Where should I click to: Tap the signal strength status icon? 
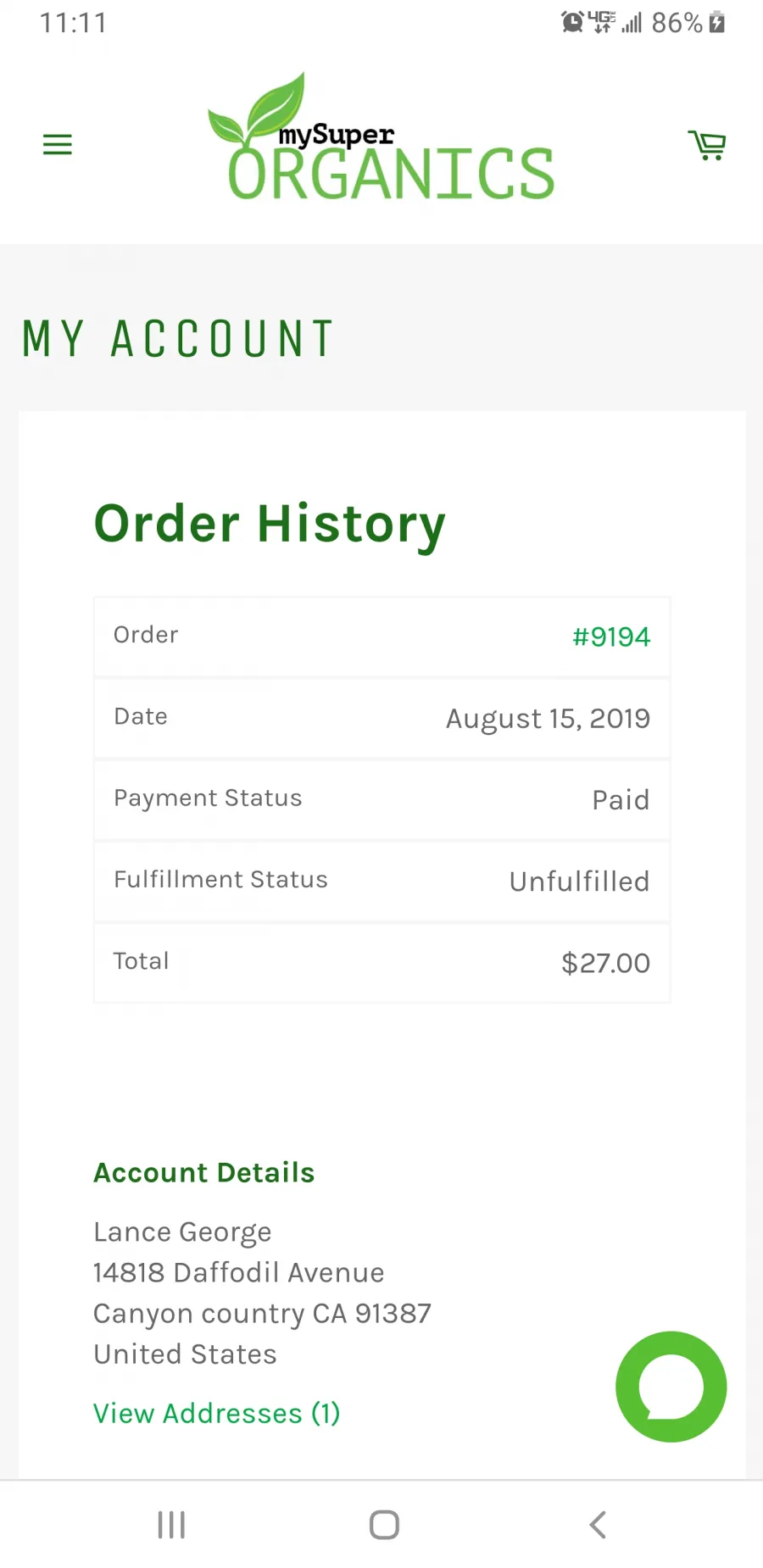point(632,22)
